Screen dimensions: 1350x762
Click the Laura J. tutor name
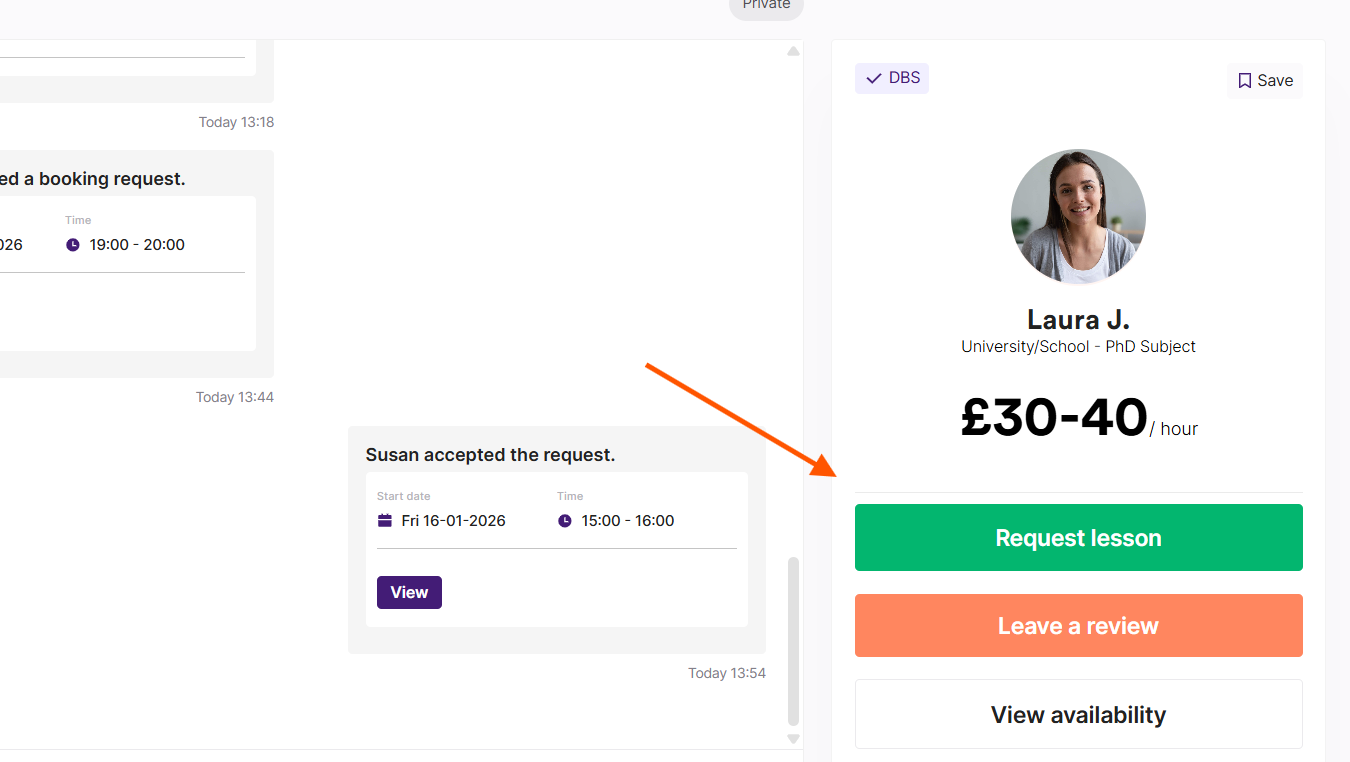1078,320
